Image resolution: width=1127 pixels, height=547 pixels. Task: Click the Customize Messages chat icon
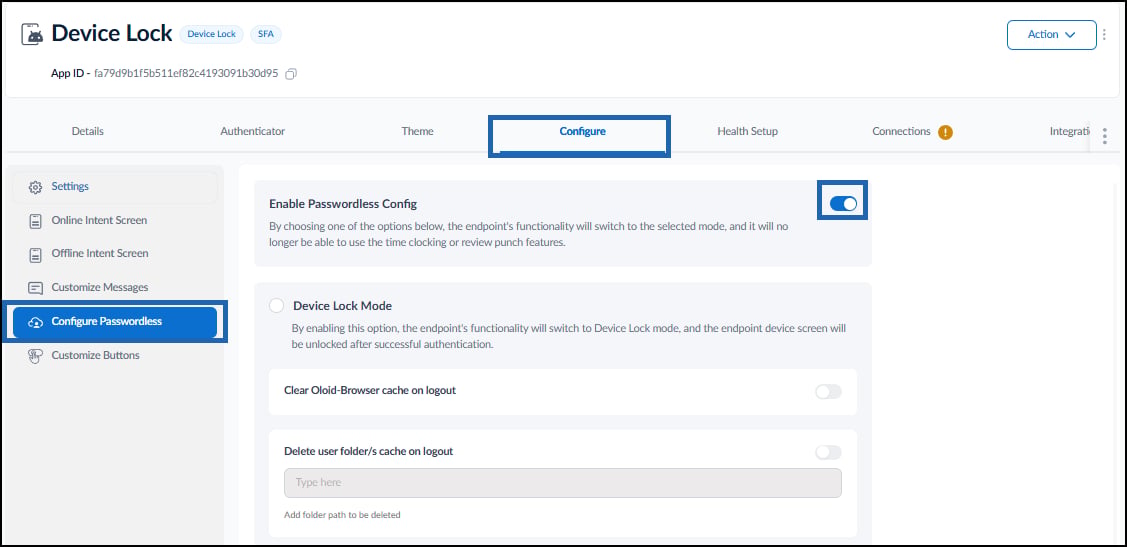click(35, 288)
